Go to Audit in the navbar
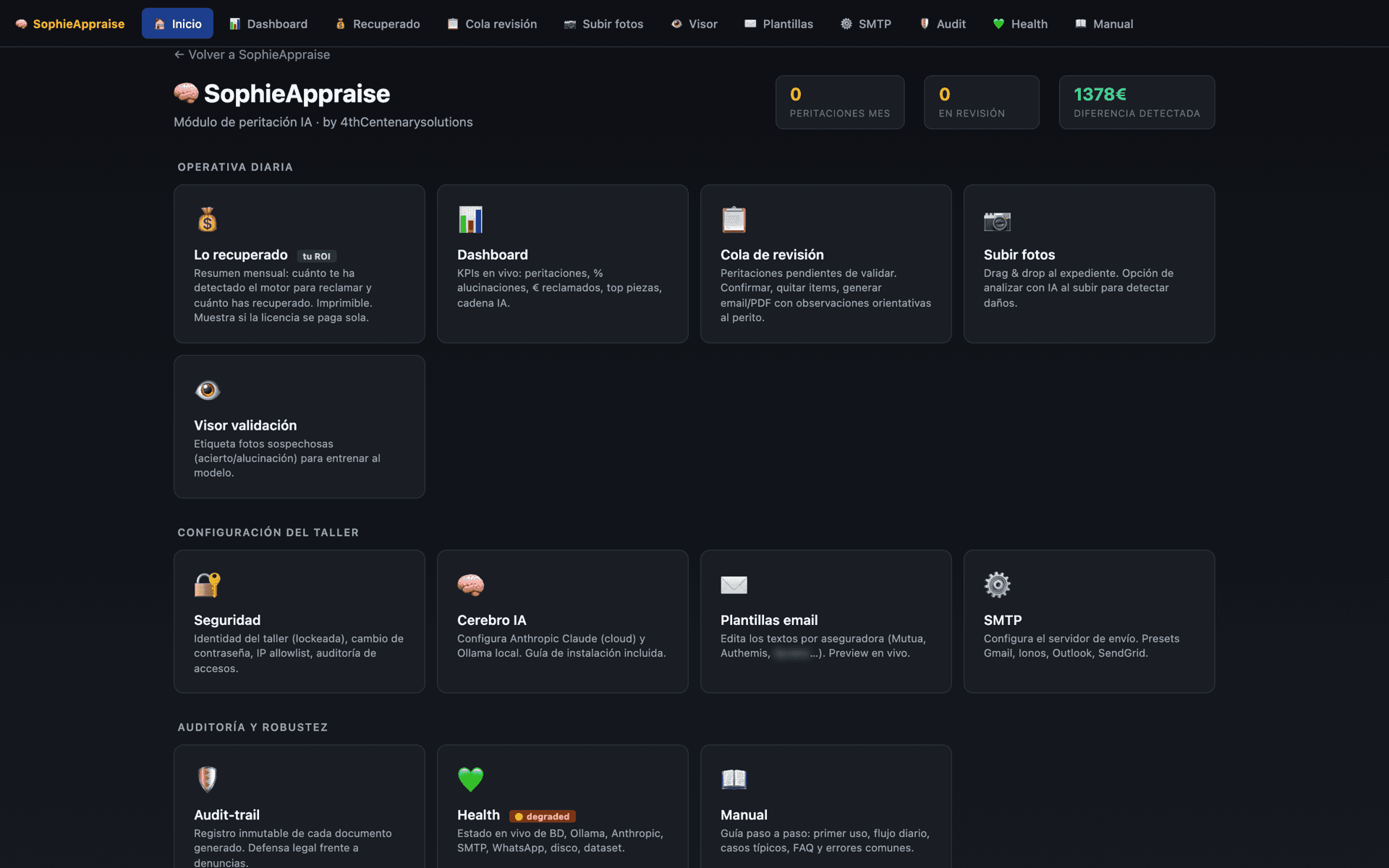Viewport: 1389px width, 868px height. pyautogui.click(x=942, y=24)
